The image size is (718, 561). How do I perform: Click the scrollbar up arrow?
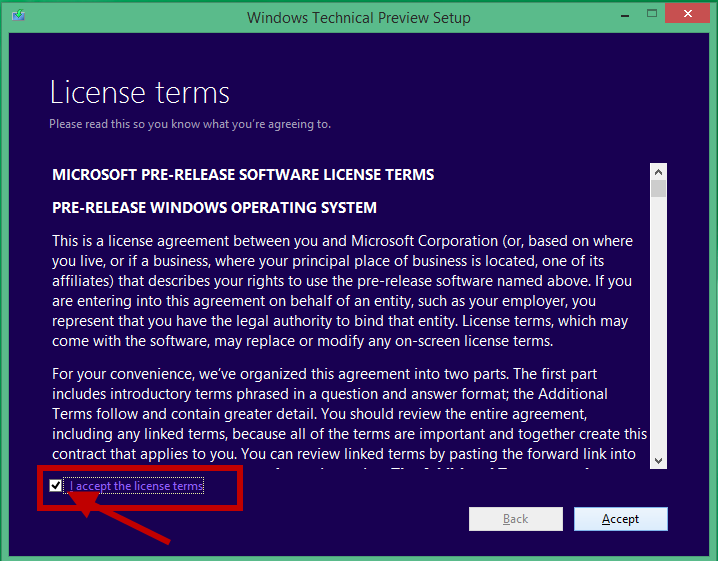658,172
